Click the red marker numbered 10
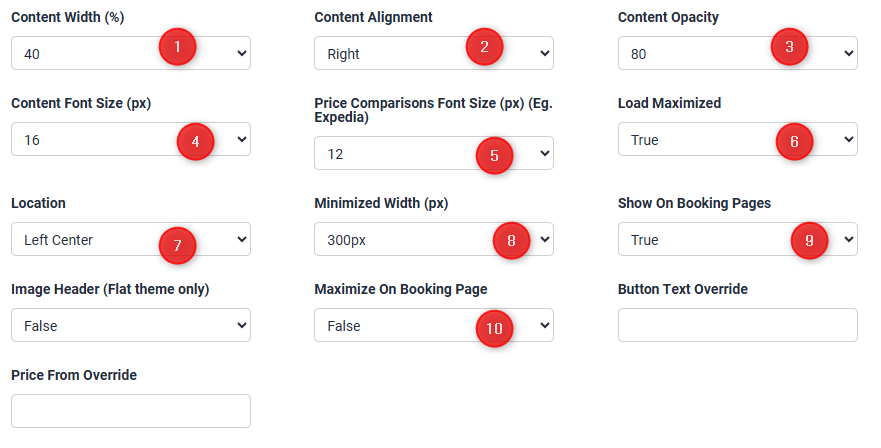This screenshot has width=881, height=448. pyautogui.click(x=494, y=327)
